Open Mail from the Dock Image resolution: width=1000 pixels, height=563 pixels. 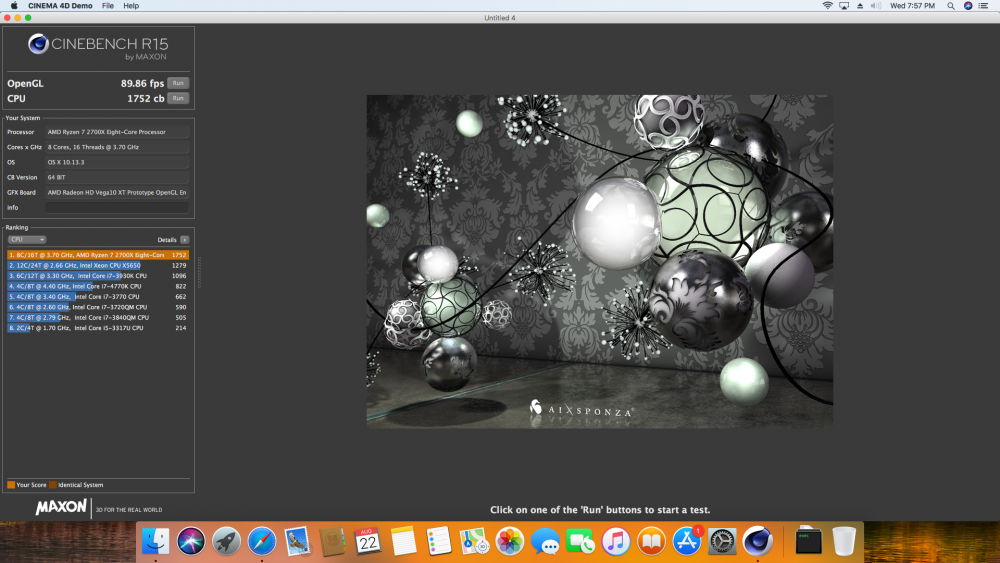click(297, 541)
